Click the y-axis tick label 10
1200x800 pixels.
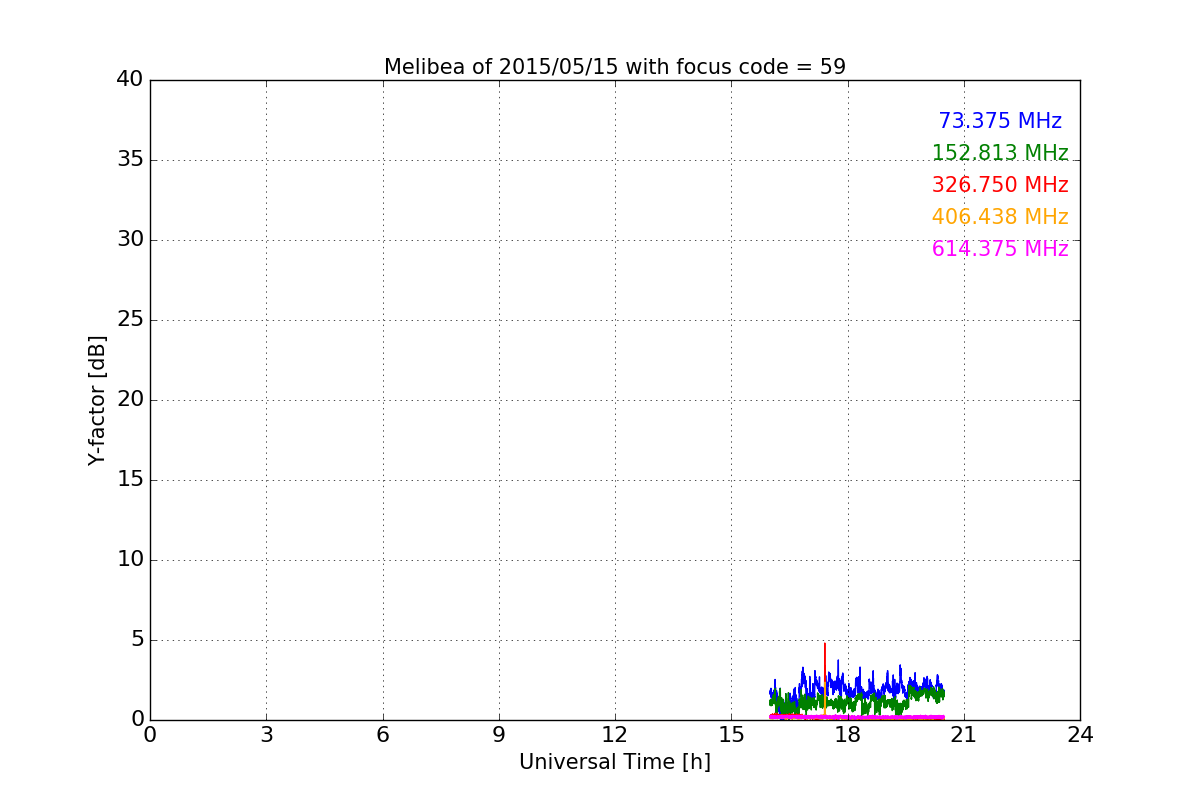point(130,559)
